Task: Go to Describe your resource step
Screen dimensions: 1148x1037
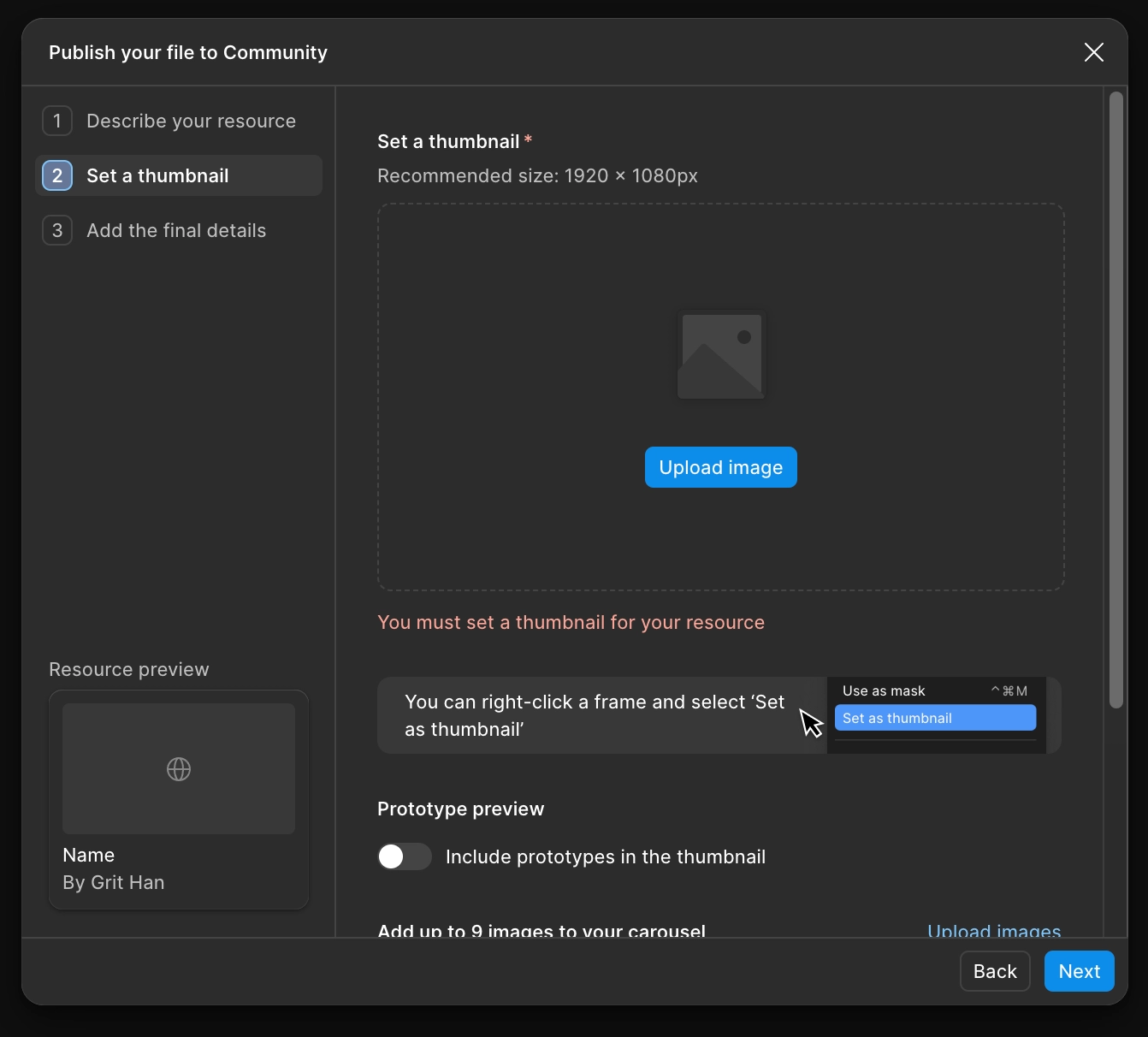Action: 191,121
